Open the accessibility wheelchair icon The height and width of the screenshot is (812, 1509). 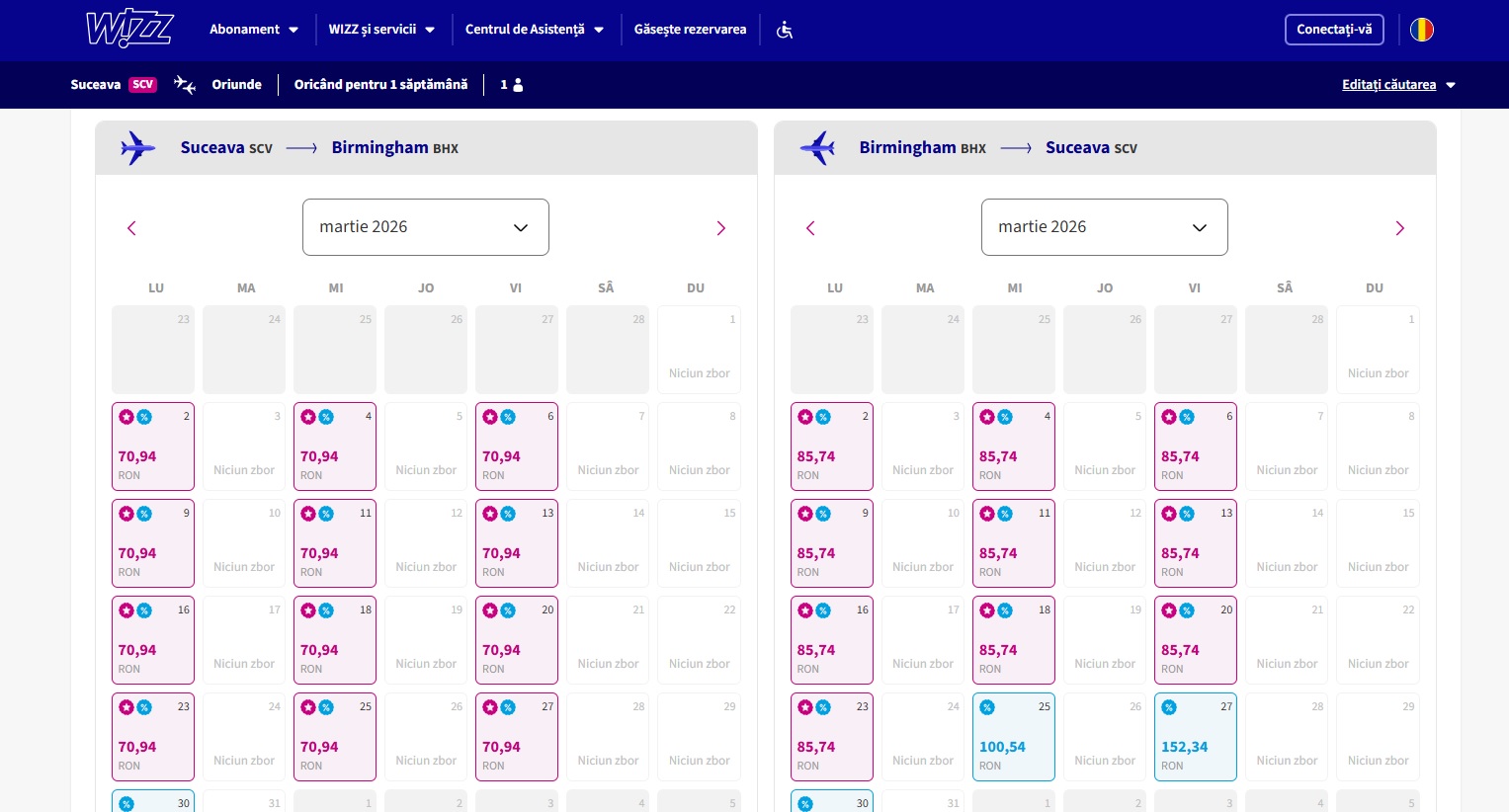785,30
